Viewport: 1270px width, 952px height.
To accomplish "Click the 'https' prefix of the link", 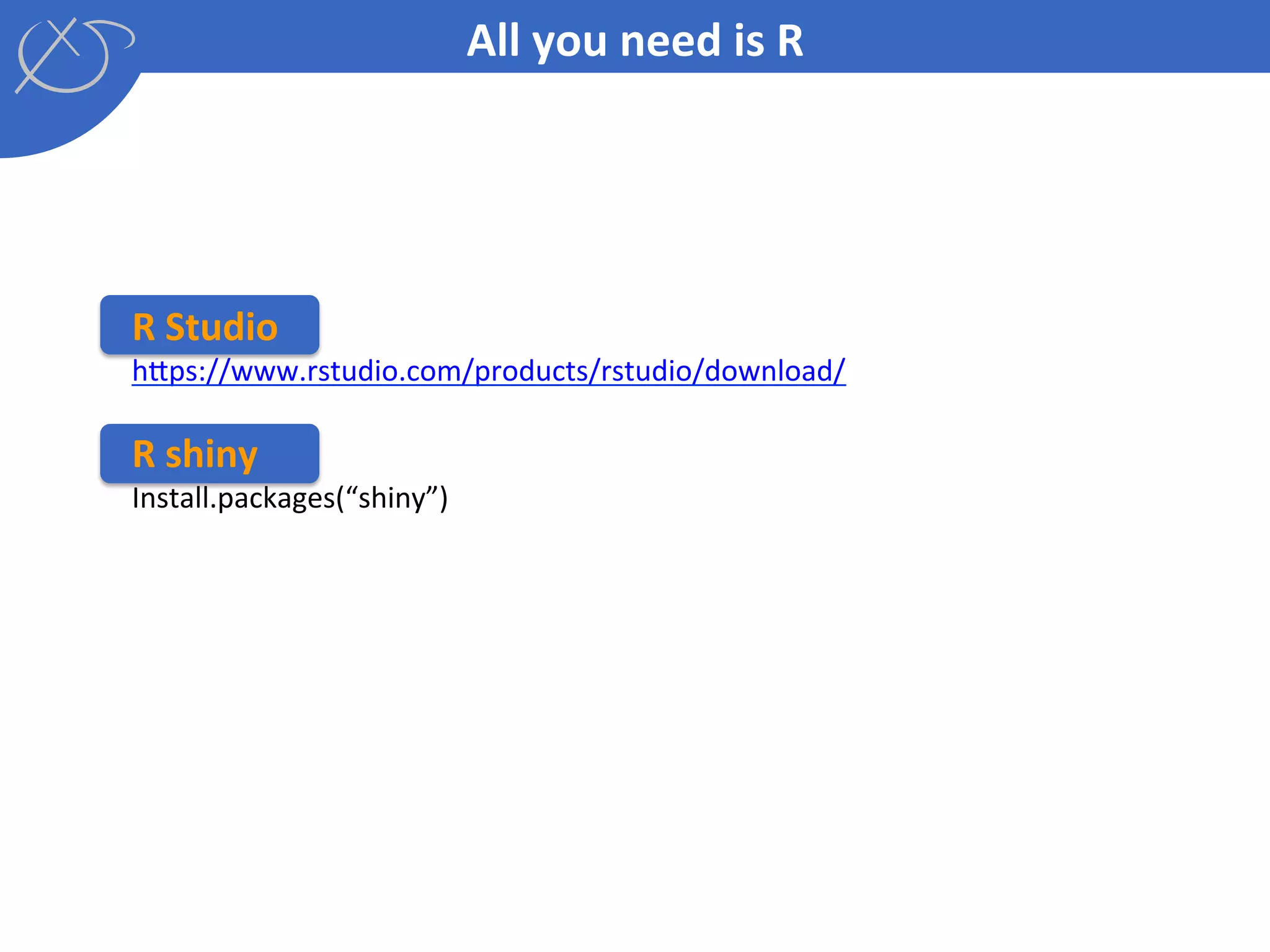I will click(164, 371).
